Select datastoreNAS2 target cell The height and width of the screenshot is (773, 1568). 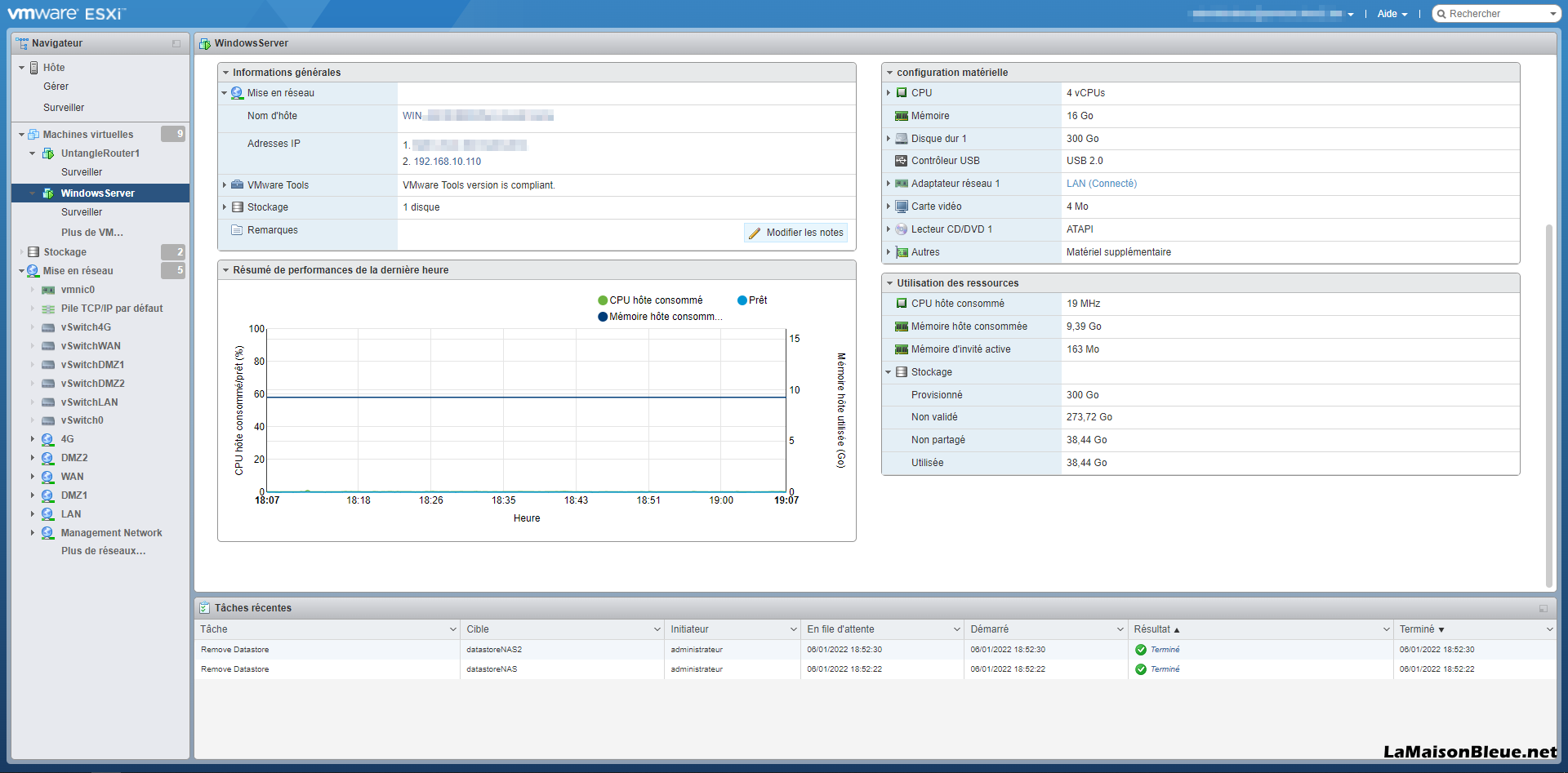click(494, 650)
